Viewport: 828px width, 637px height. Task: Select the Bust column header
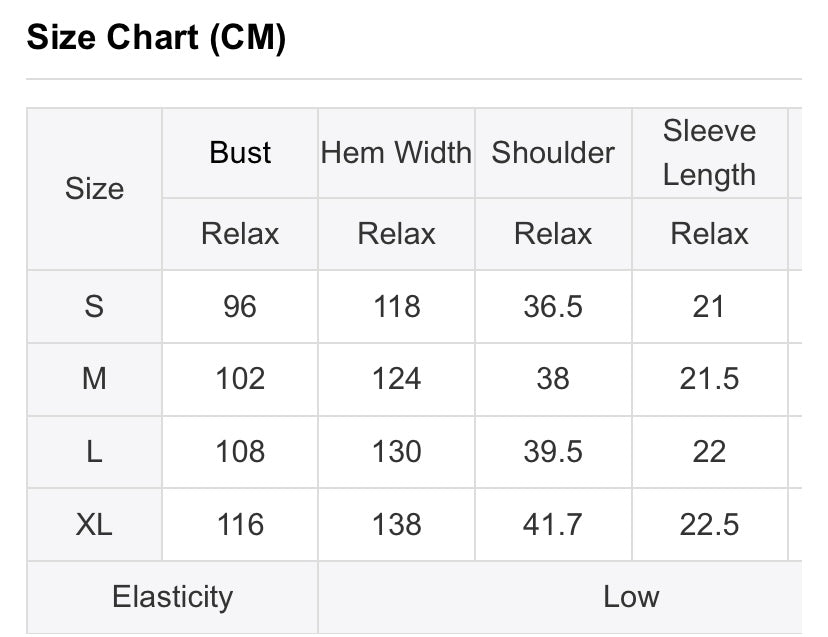[240, 153]
